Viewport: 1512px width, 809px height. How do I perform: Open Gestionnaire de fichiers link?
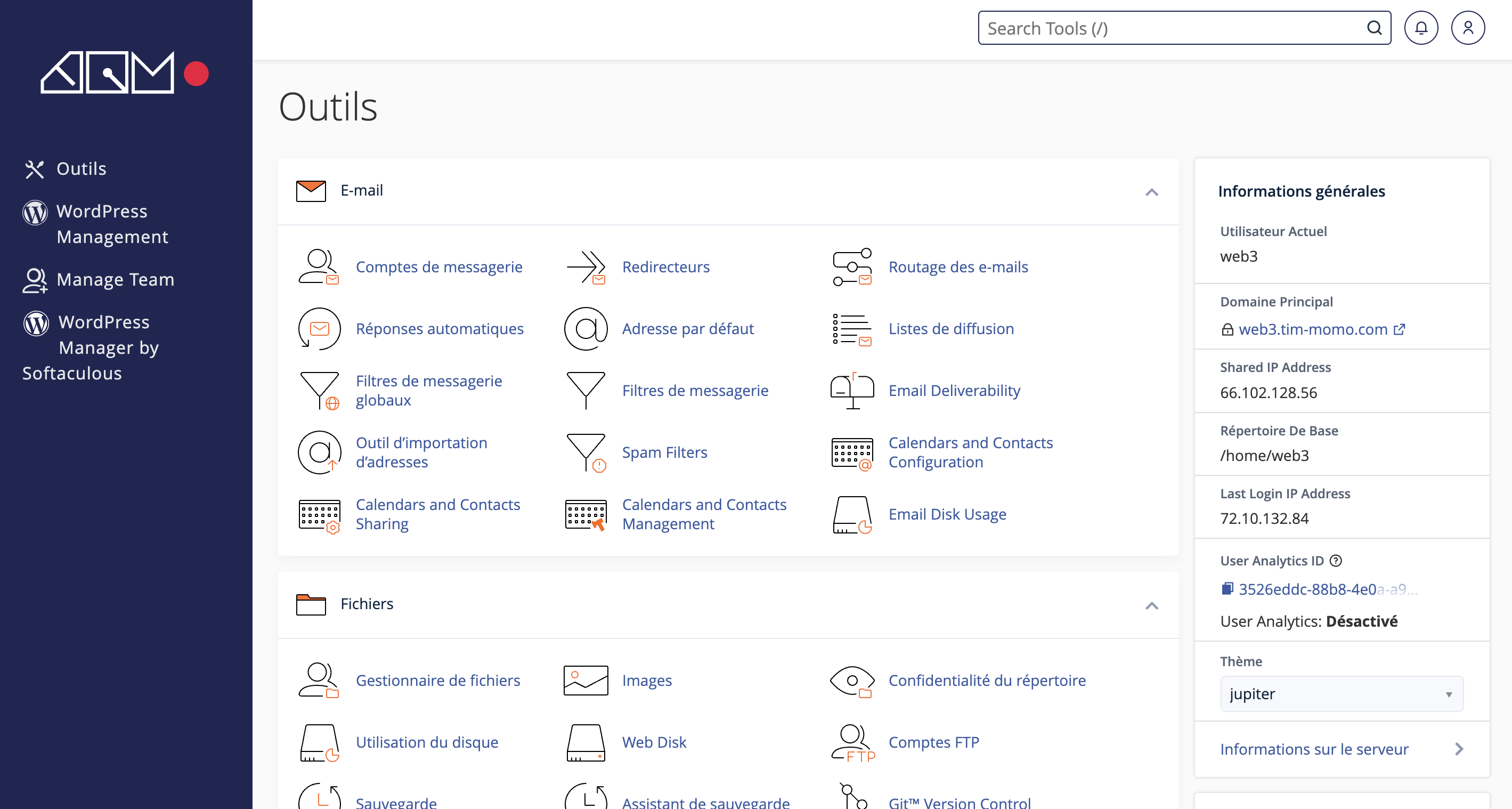438,681
